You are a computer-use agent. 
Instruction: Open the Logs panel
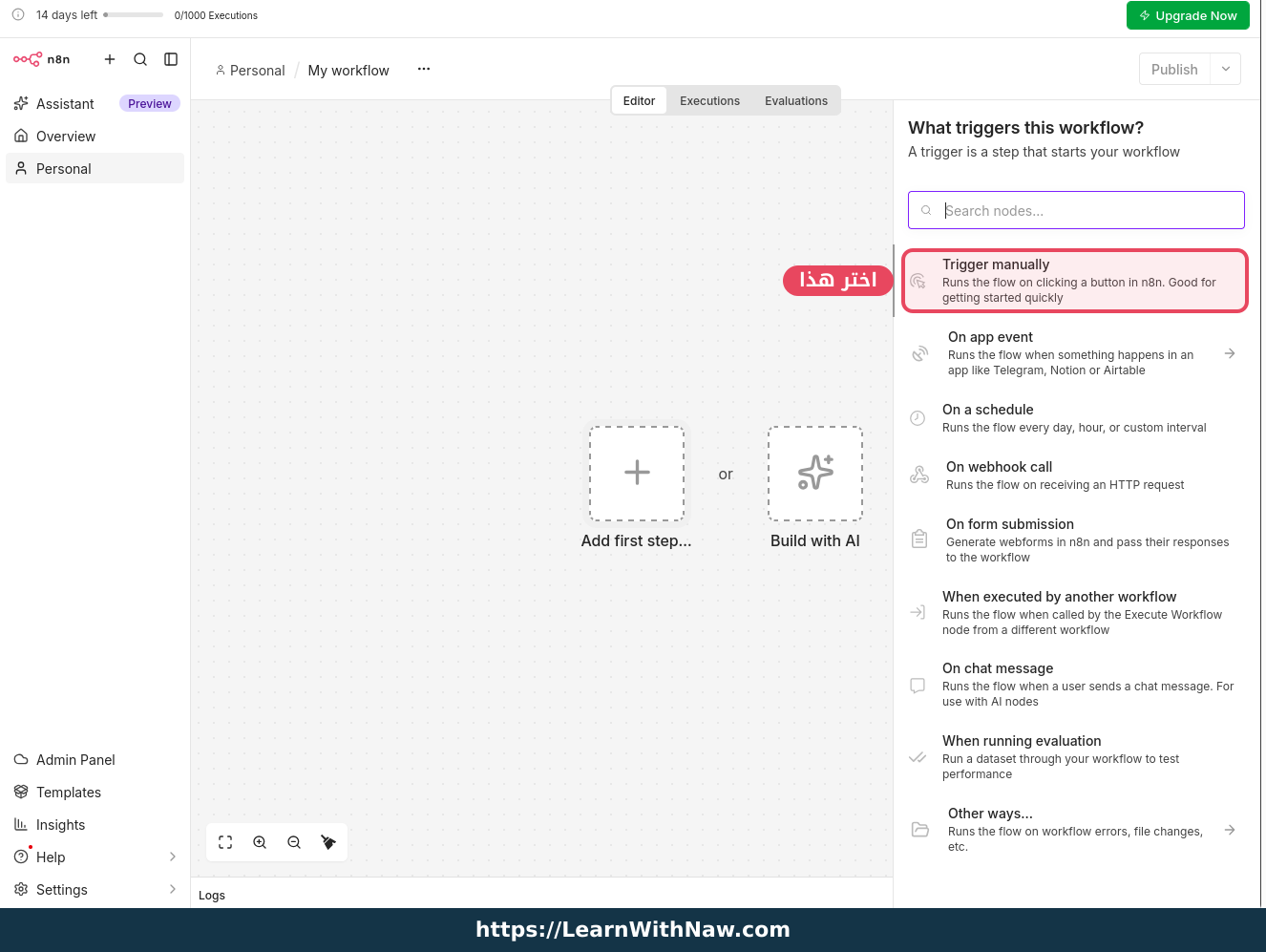[x=212, y=896]
